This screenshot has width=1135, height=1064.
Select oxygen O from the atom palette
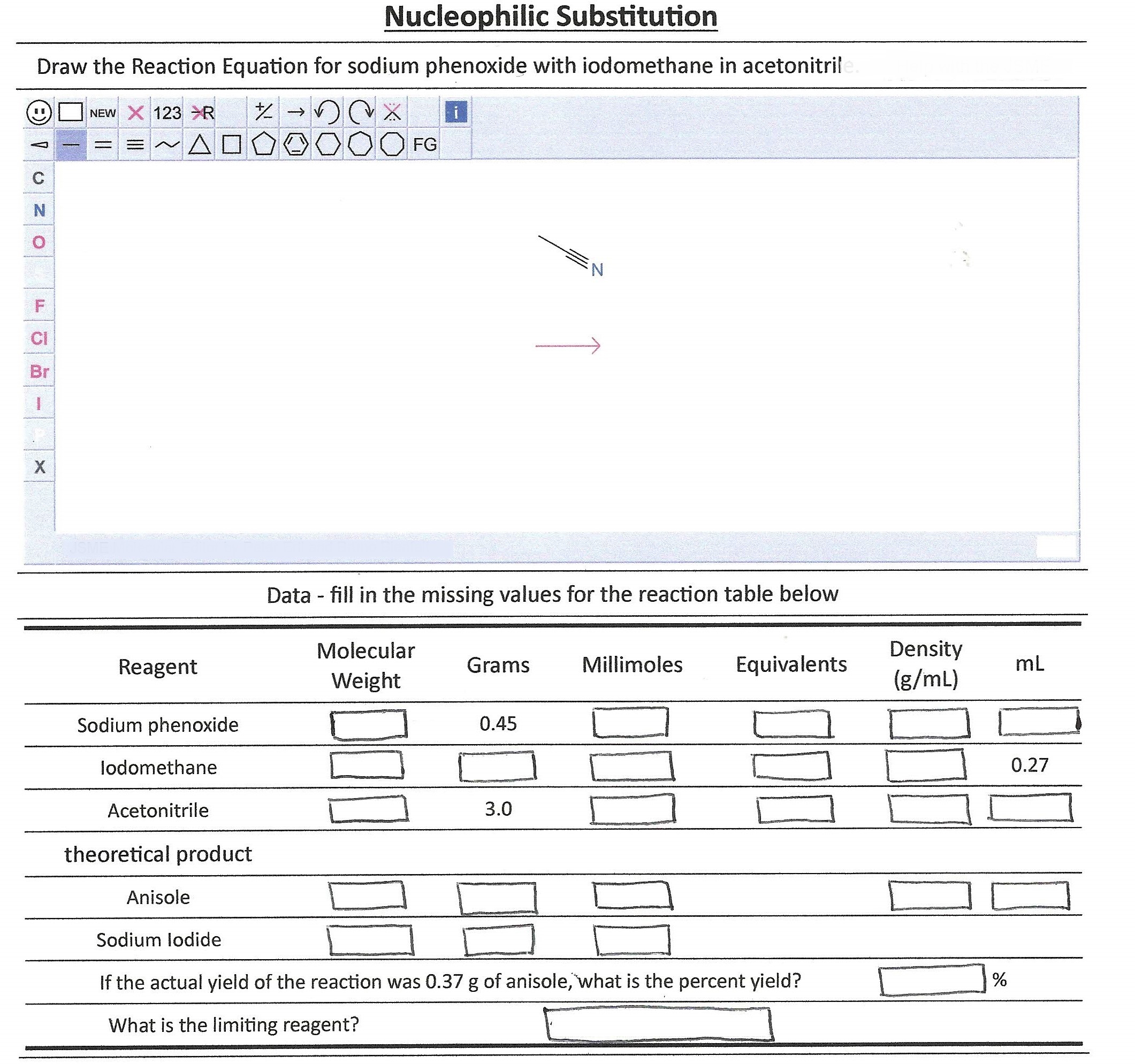pos(39,243)
